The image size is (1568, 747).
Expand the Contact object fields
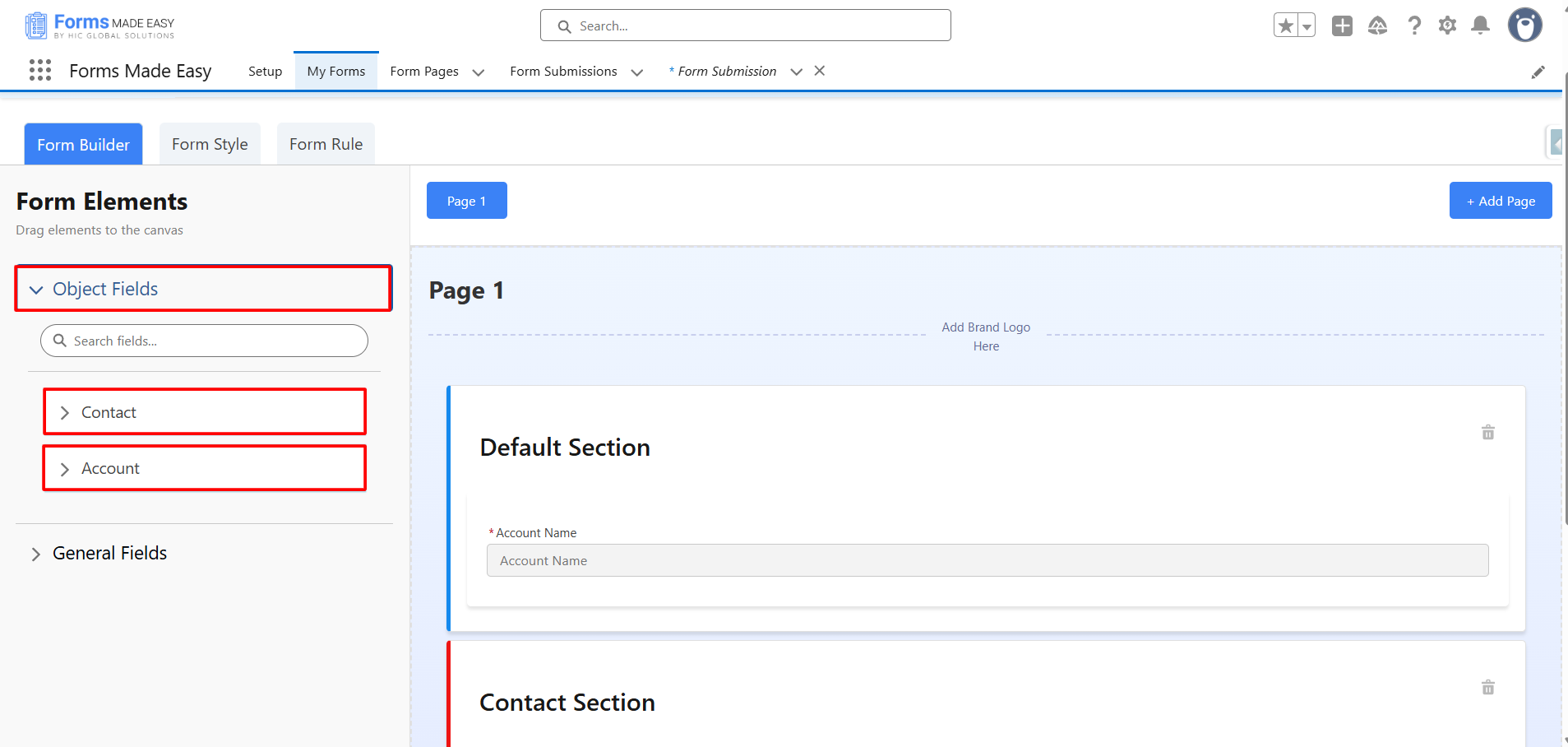[65, 413]
